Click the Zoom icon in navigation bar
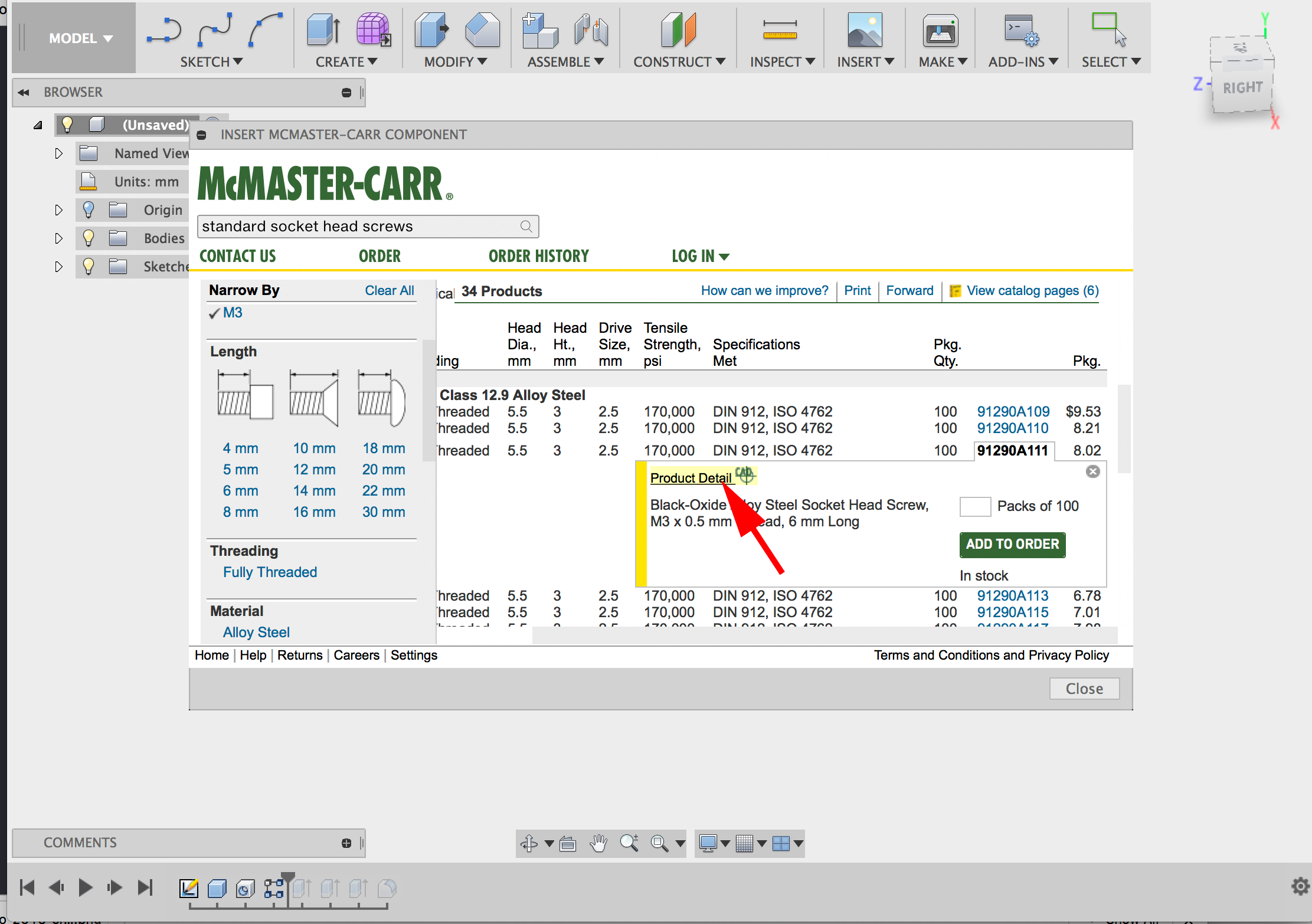1312x924 pixels. pyautogui.click(x=629, y=843)
